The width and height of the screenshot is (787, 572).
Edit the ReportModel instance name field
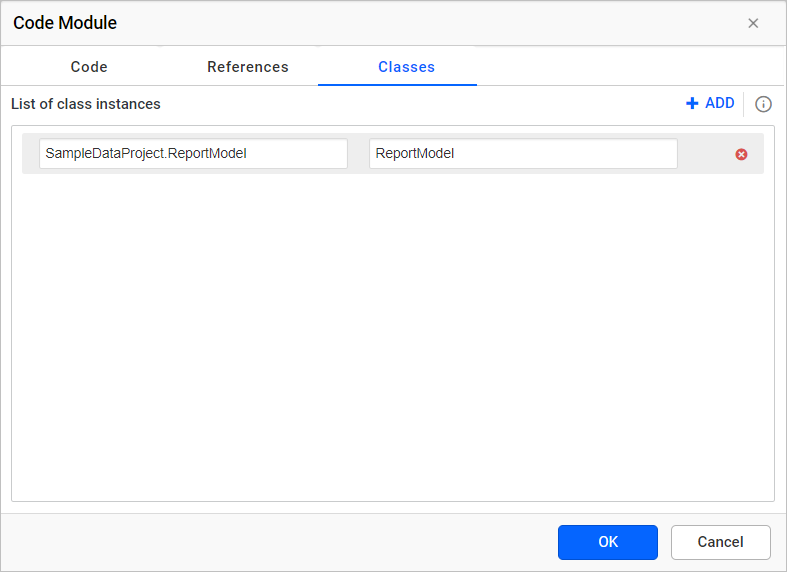pos(523,154)
